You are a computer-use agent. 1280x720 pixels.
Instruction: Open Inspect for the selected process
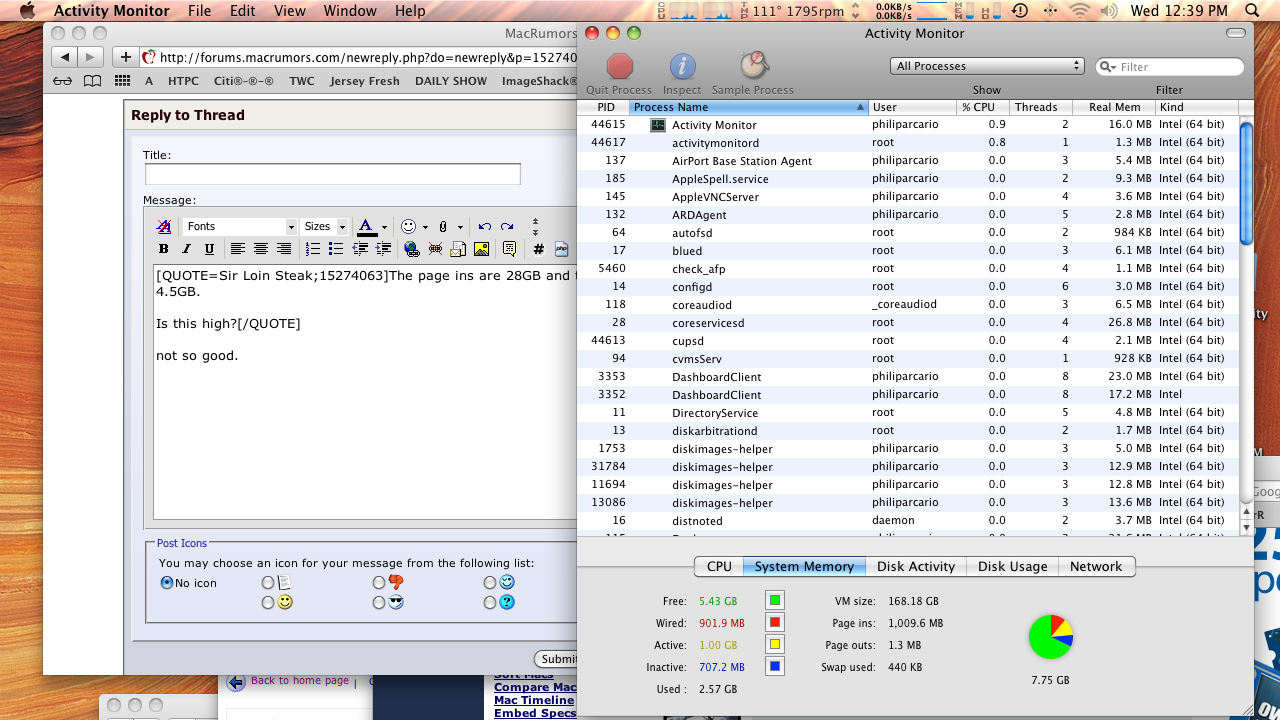tap(682, 66)
